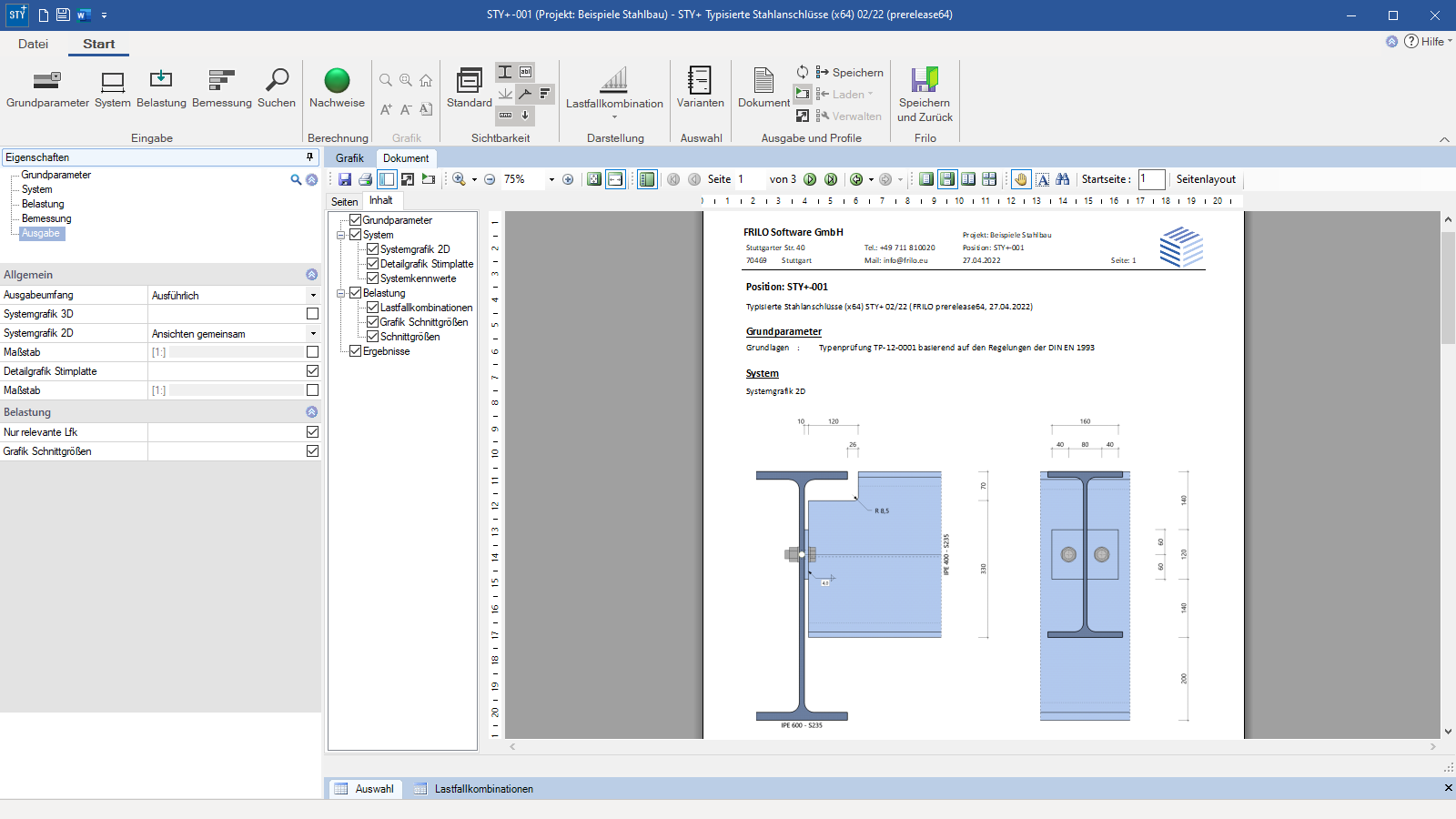Save document with blue floppy toolbar icon

coord(345,179)
